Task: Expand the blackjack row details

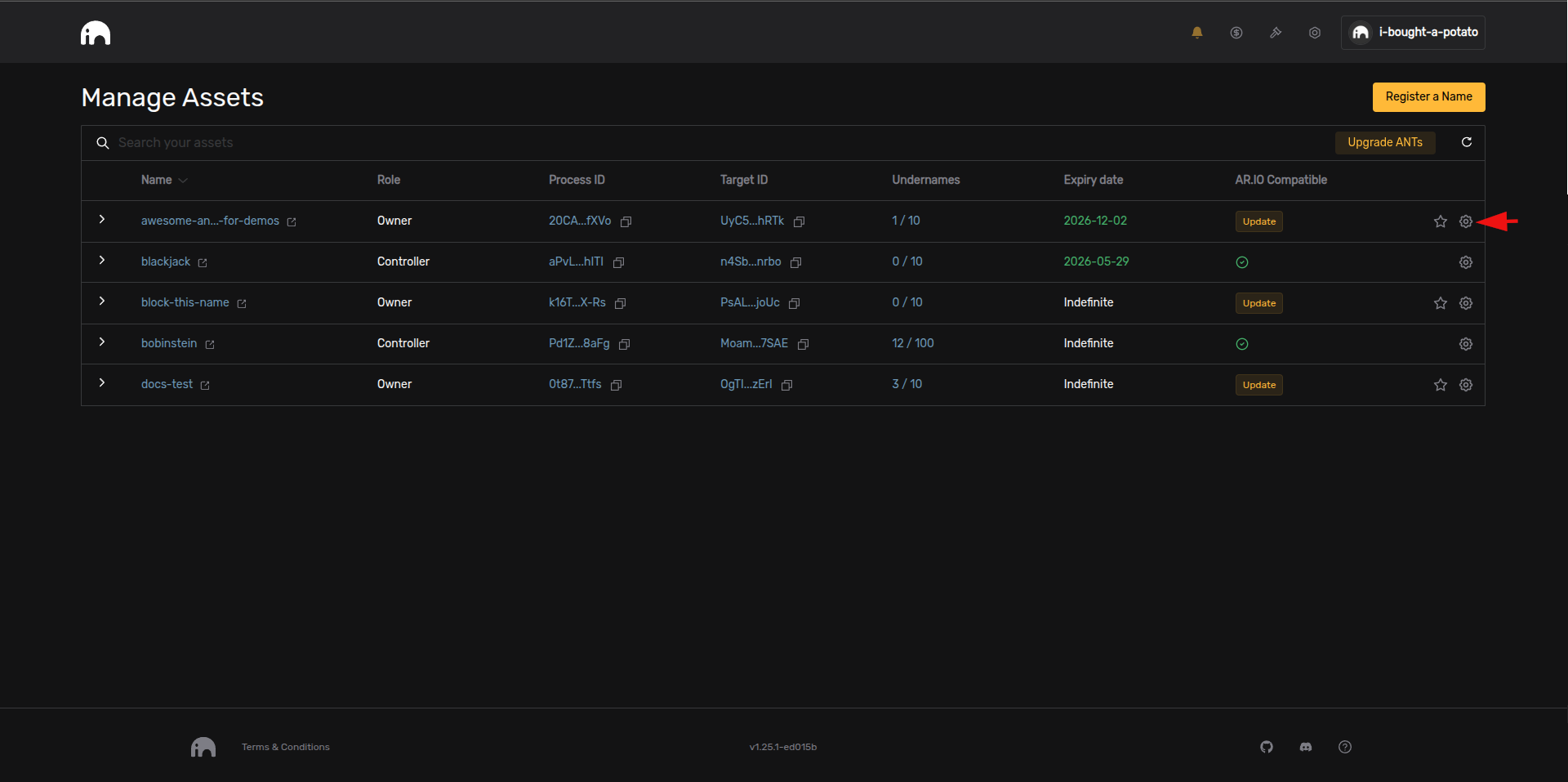Action: click(102, 261)
